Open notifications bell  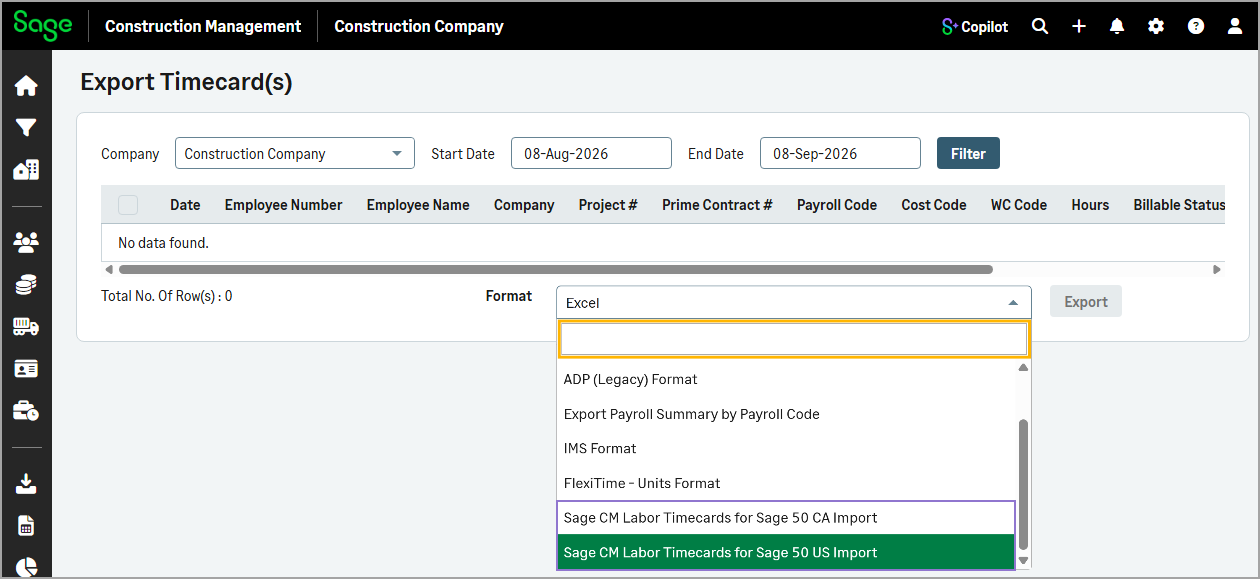[x=1117, y=27]
